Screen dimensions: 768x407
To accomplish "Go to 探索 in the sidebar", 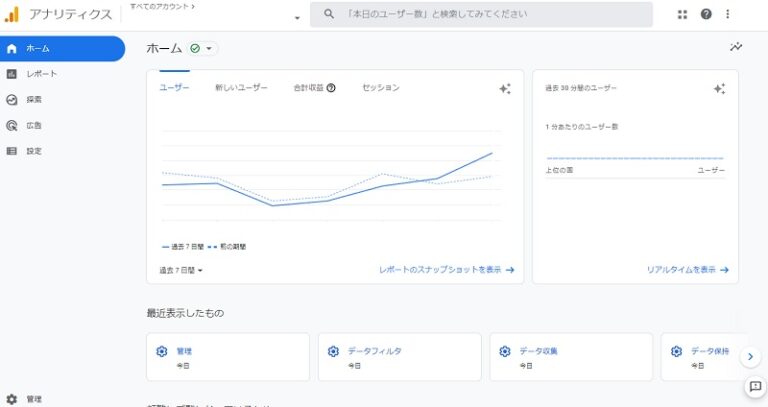I will (x=34, y=100).
